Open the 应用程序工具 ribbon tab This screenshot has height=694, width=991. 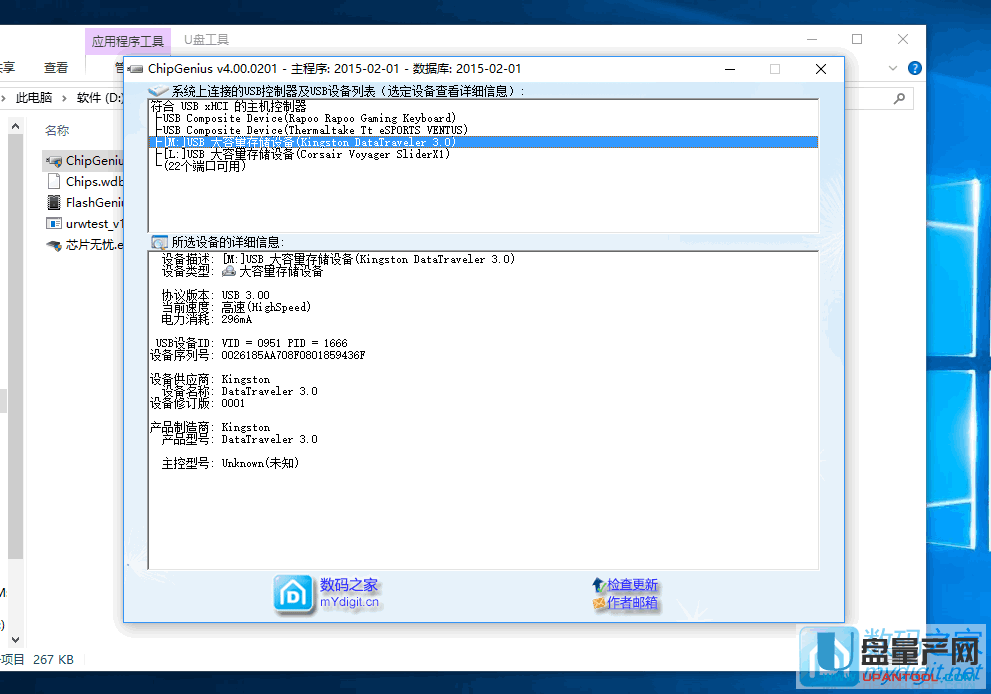[x=127, y=41]
